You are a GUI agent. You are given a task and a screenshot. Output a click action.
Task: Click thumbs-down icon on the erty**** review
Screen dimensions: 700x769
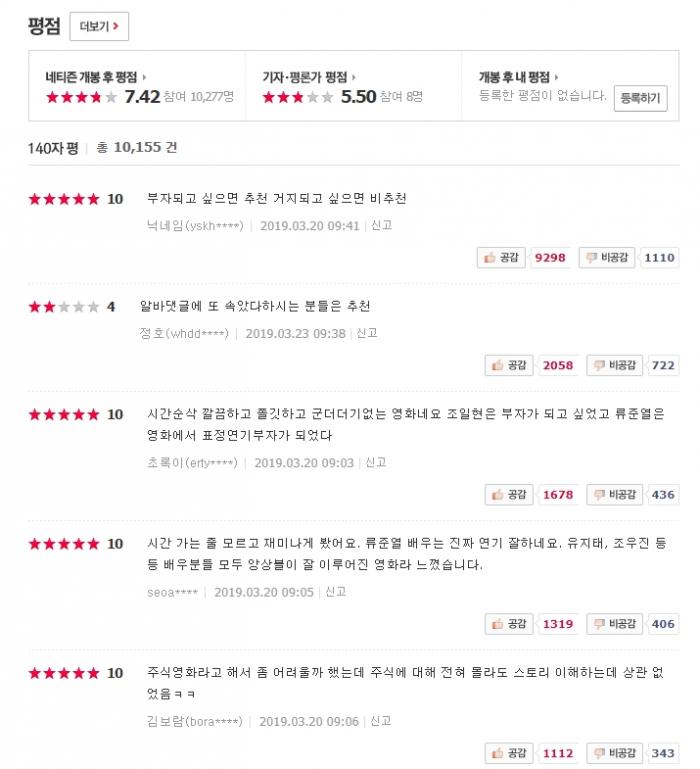[600, 495]
